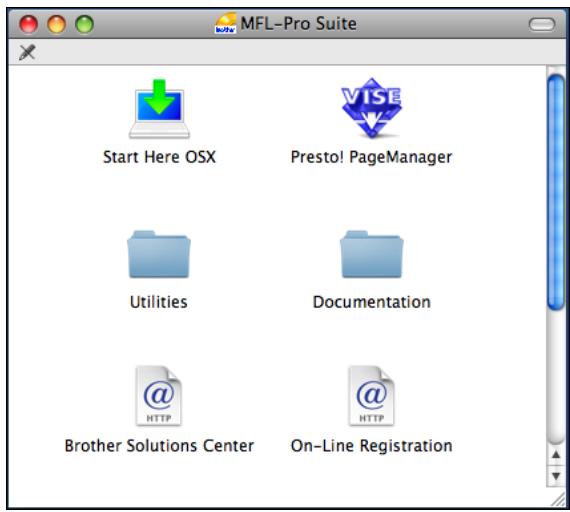
Task: Launch the Presto! PageManager VISE installer icon
Action: (x=372, y=108)
